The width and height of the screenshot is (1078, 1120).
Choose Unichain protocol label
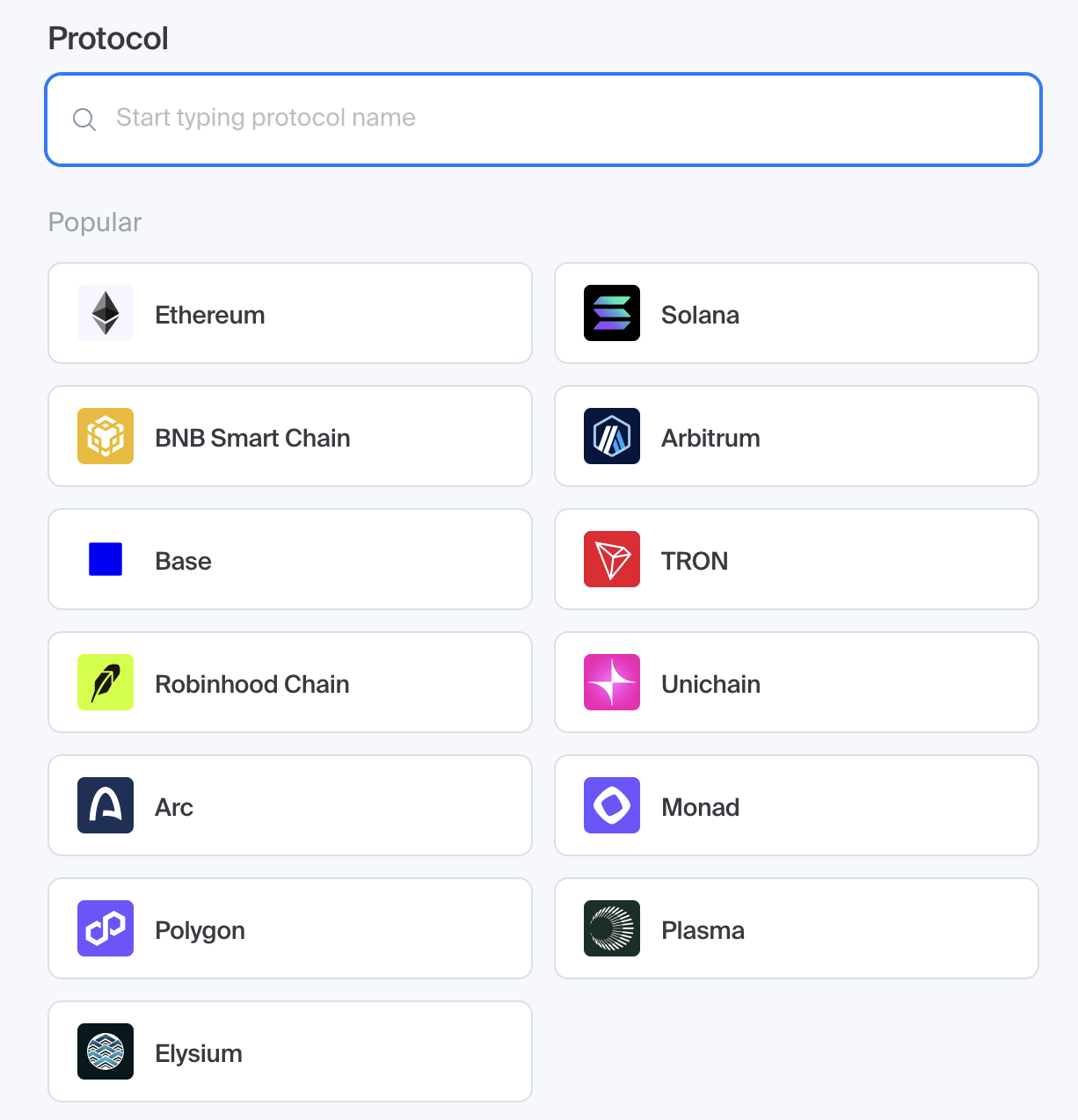pos(710,684)
